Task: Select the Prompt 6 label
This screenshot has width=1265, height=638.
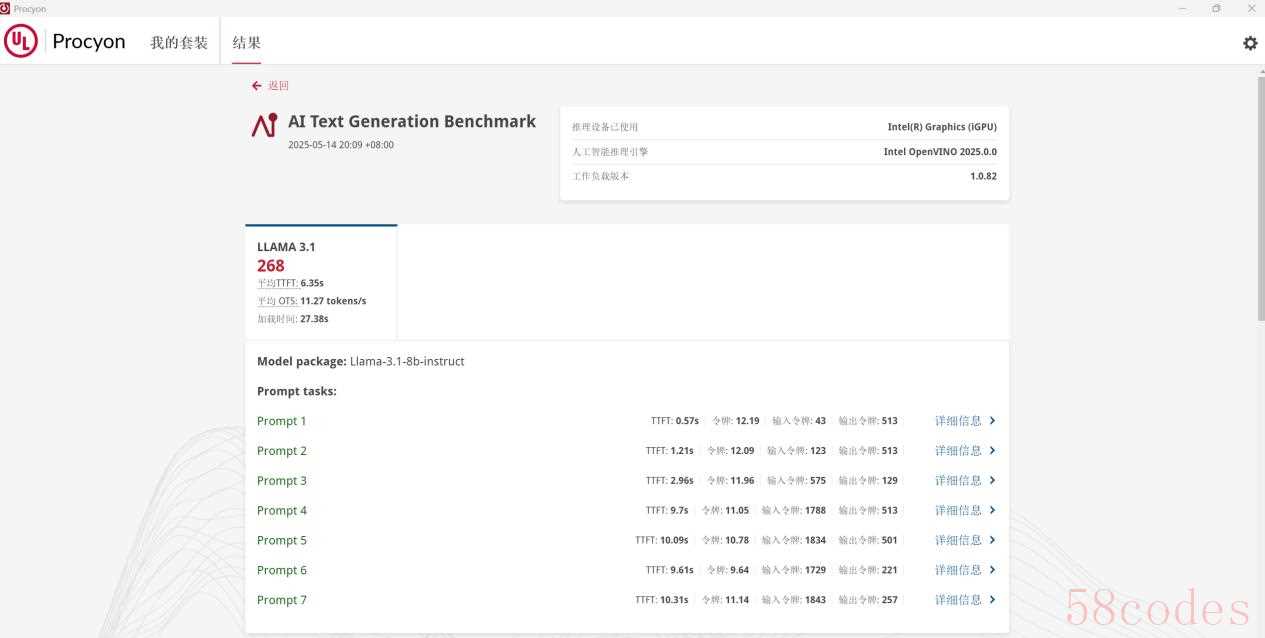Action: tap(282, 570)
